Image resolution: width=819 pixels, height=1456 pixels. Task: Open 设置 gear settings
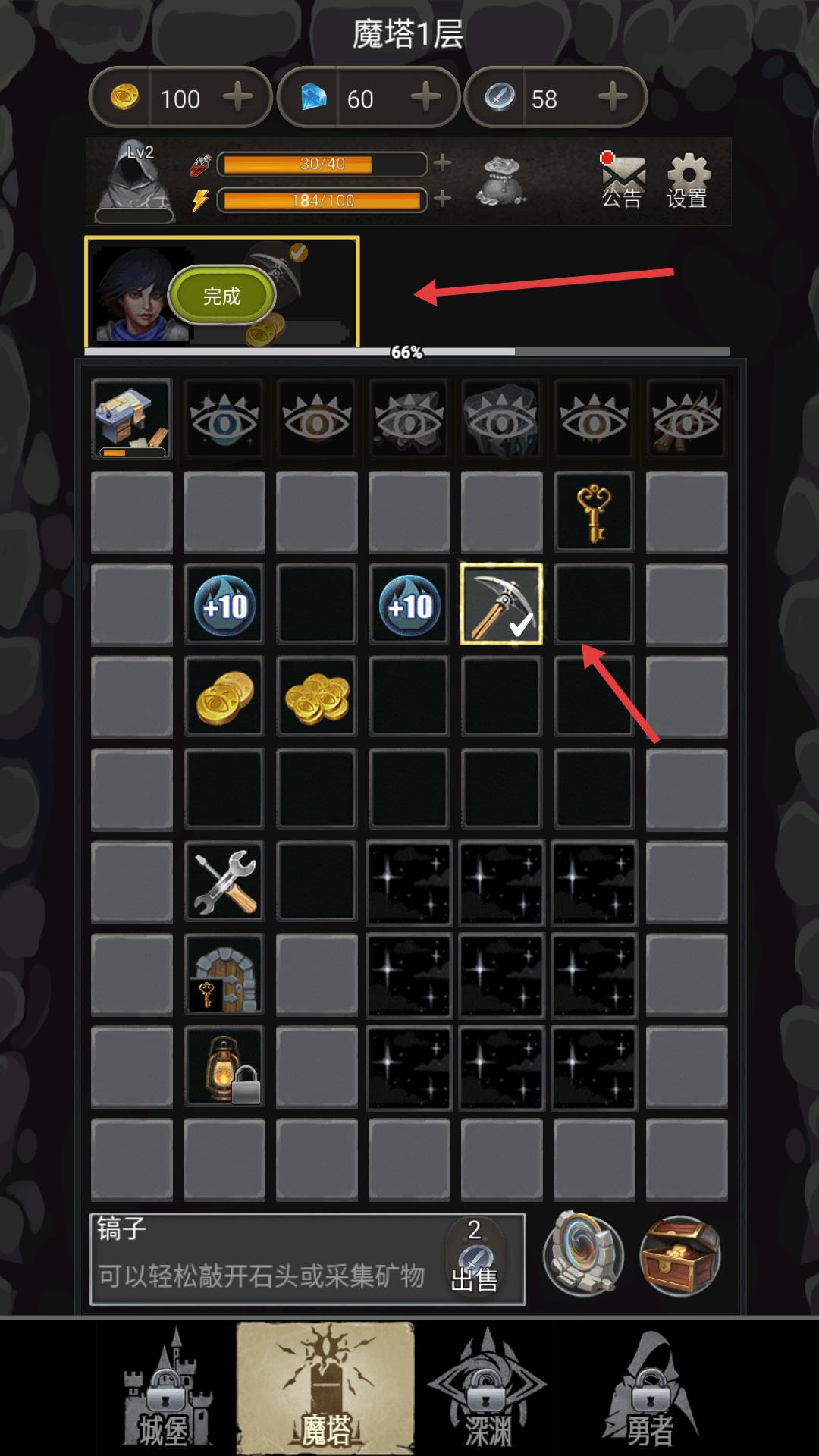687,180
